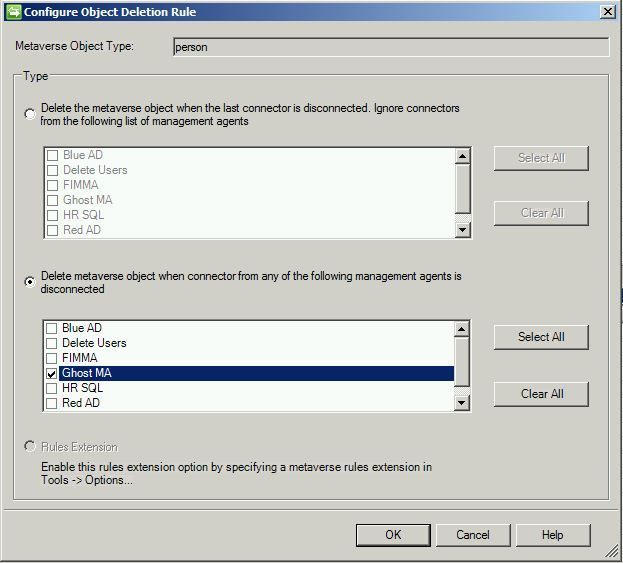
Task: Click the dialog title bar icon
Action: (x=13, y=12)
